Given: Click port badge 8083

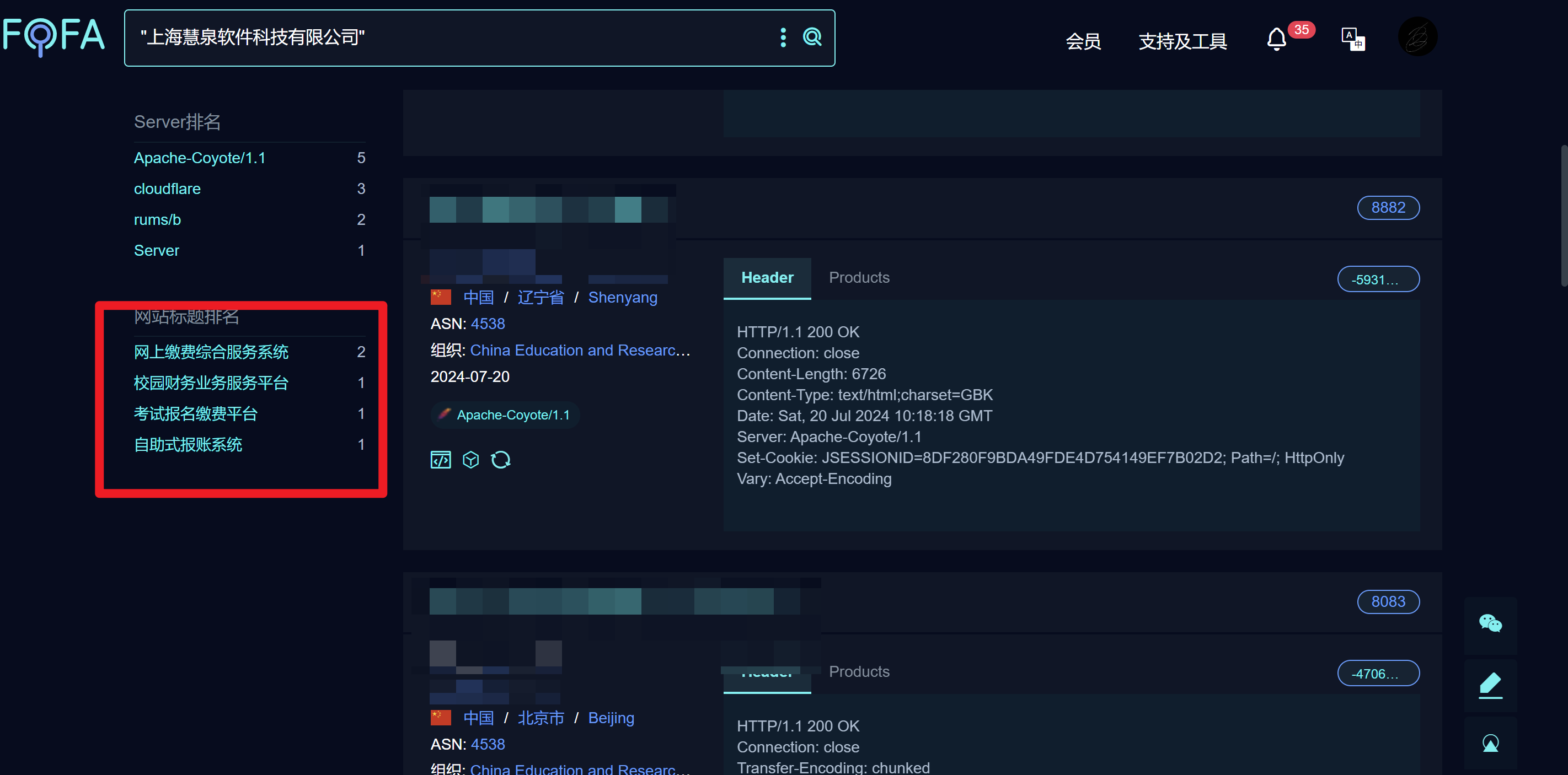Looking at the screenshot, I should point(1388,601).
